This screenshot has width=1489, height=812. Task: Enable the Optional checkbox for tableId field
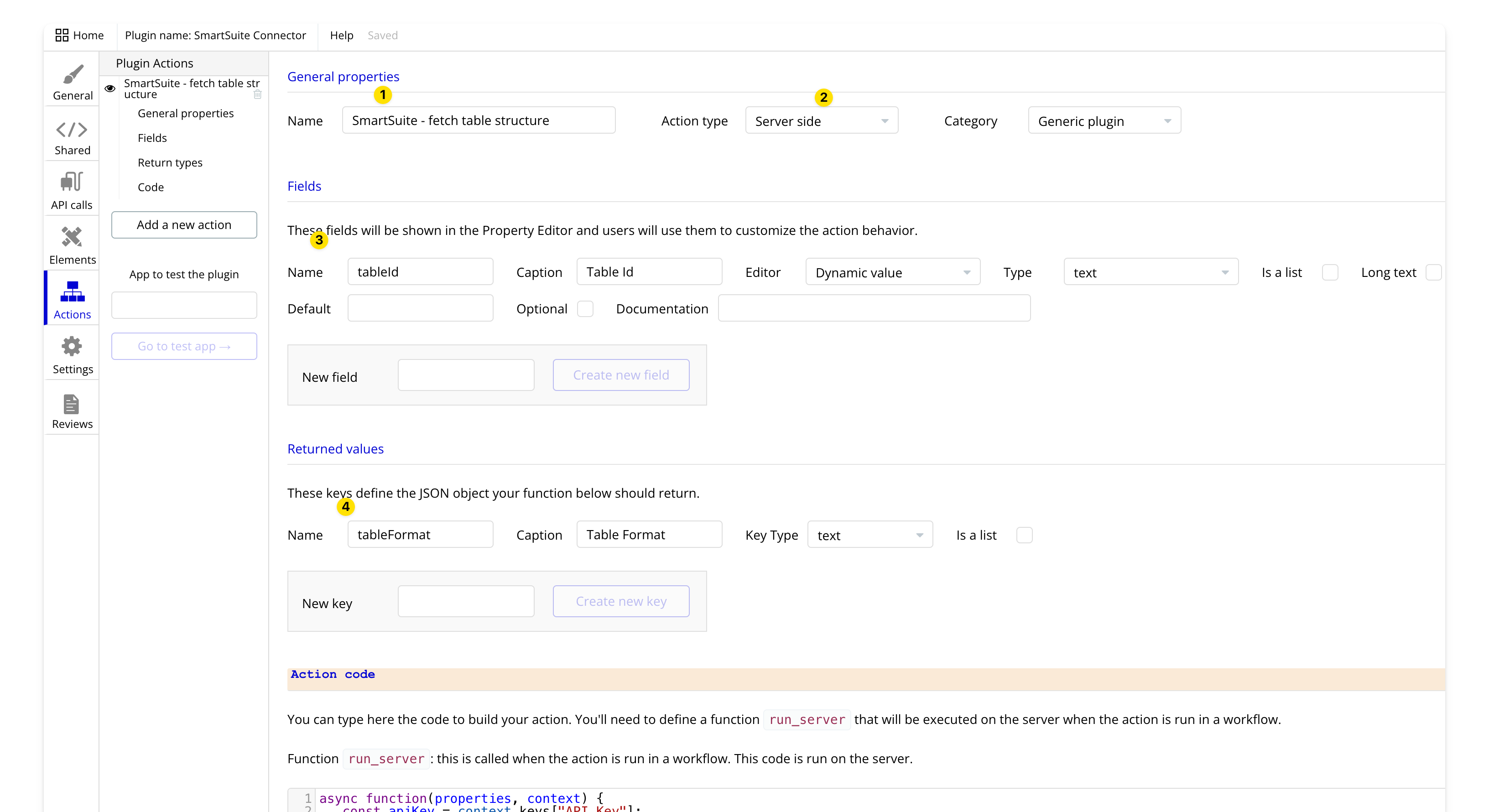585,309
